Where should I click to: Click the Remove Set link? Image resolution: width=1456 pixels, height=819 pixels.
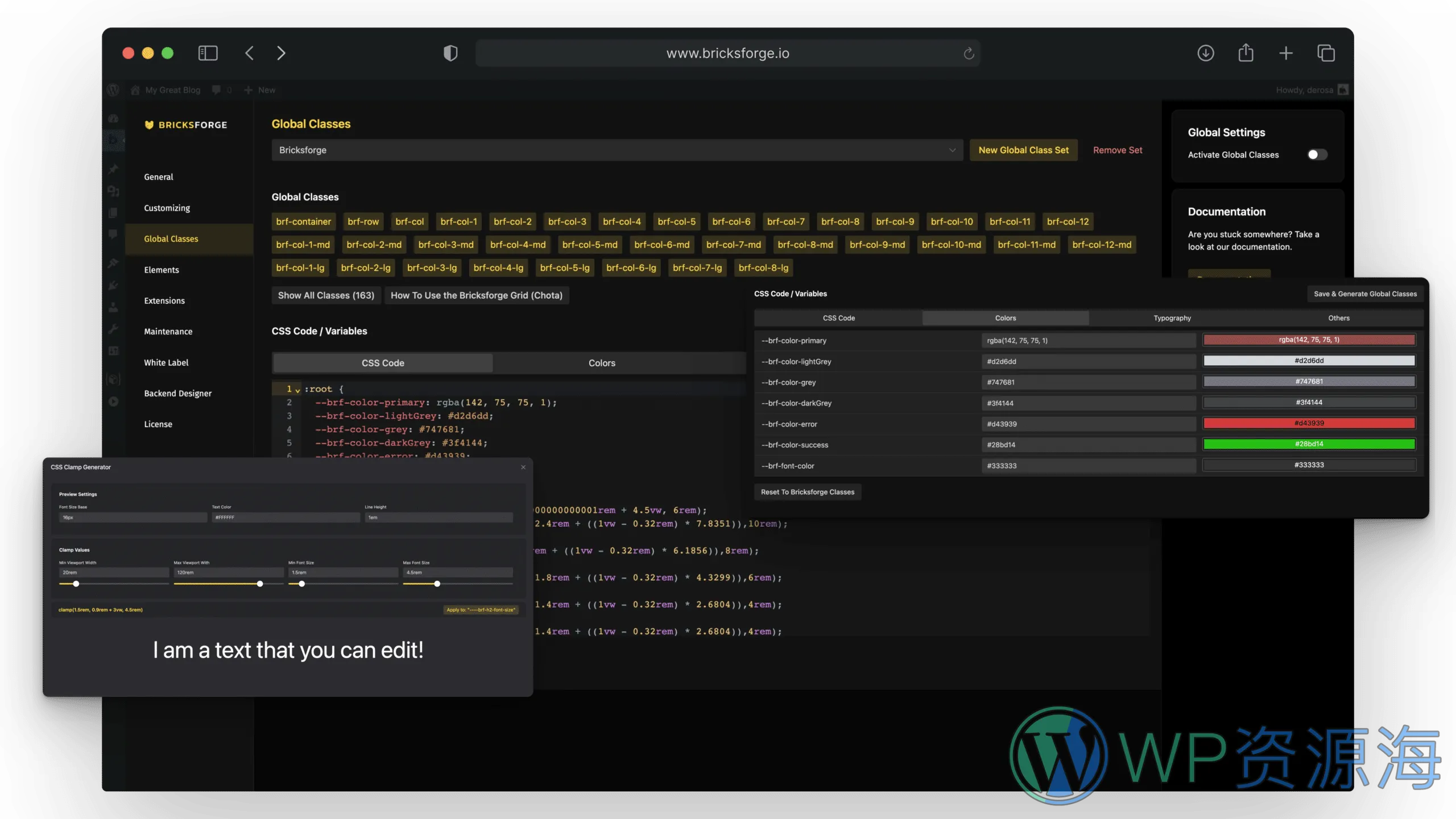point(1118,150)
